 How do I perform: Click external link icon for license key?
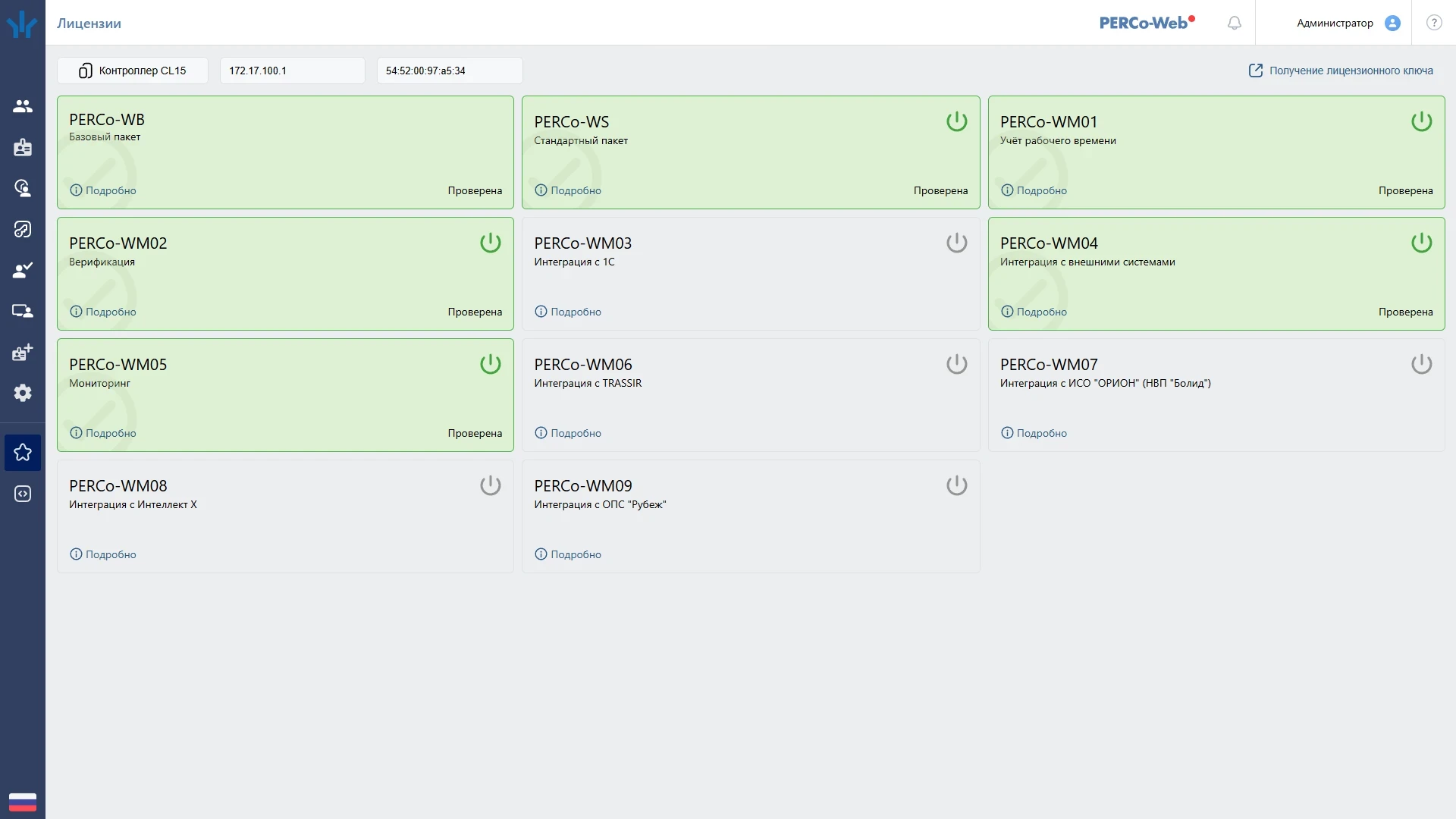[x=1256, y=71]
